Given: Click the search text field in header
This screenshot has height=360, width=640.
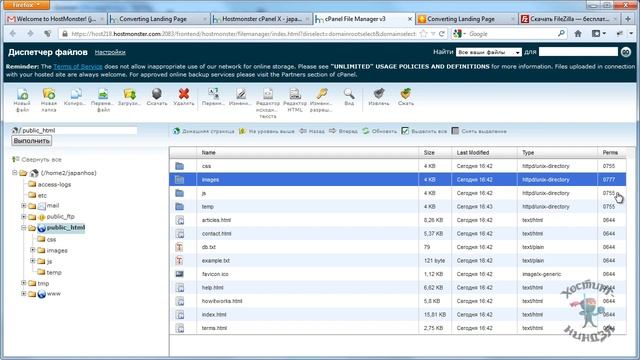Looking at the screenshot, I should point(578,52).
